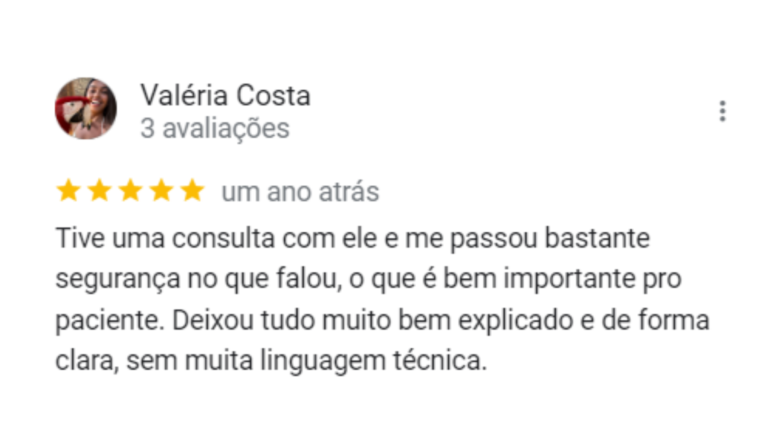Viewport: 768px width, 432px height.
Task: Select the fifth yellow rating star
Action: pos(192,191)
